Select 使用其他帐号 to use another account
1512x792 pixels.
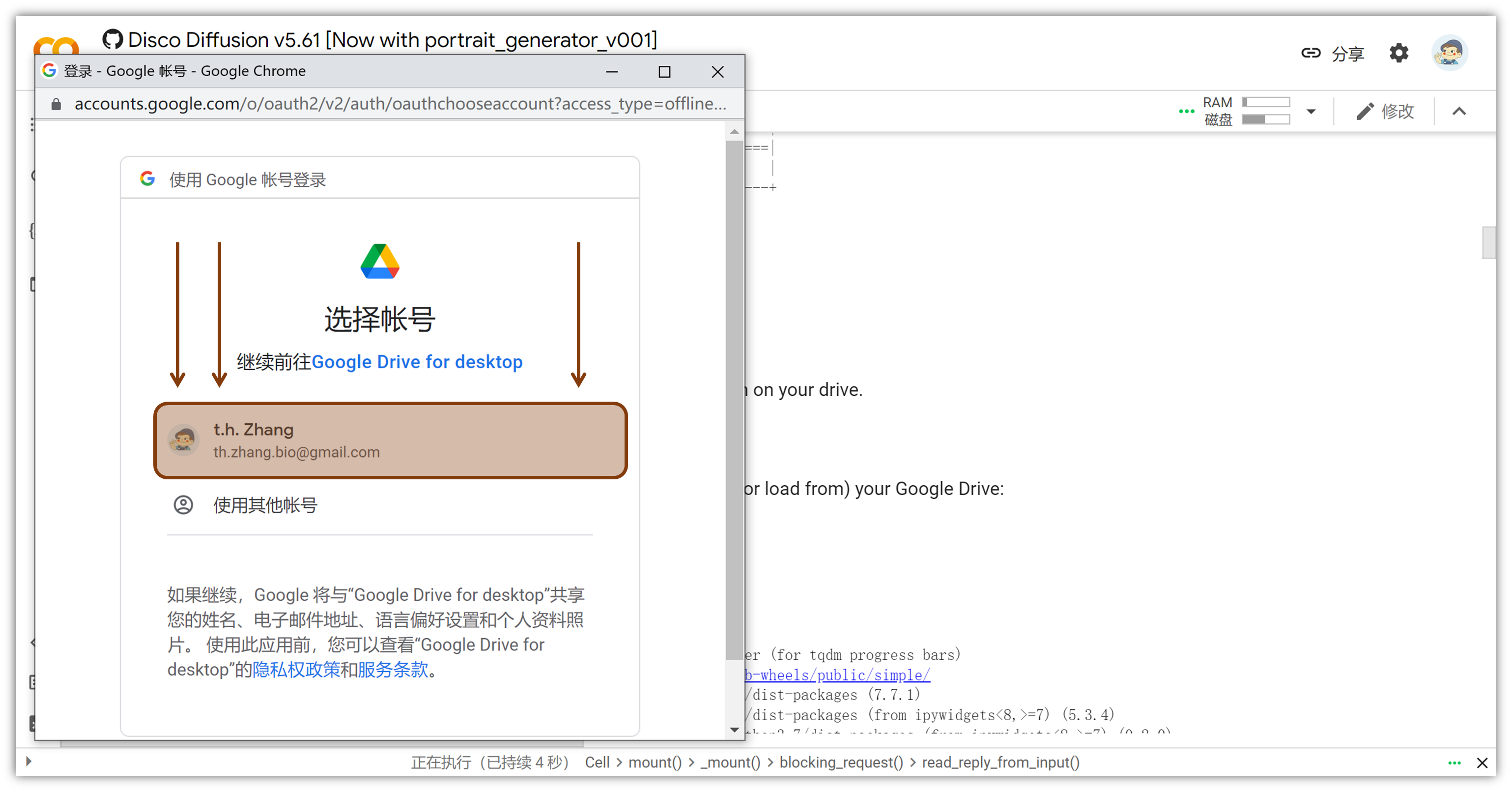(380, 505)
